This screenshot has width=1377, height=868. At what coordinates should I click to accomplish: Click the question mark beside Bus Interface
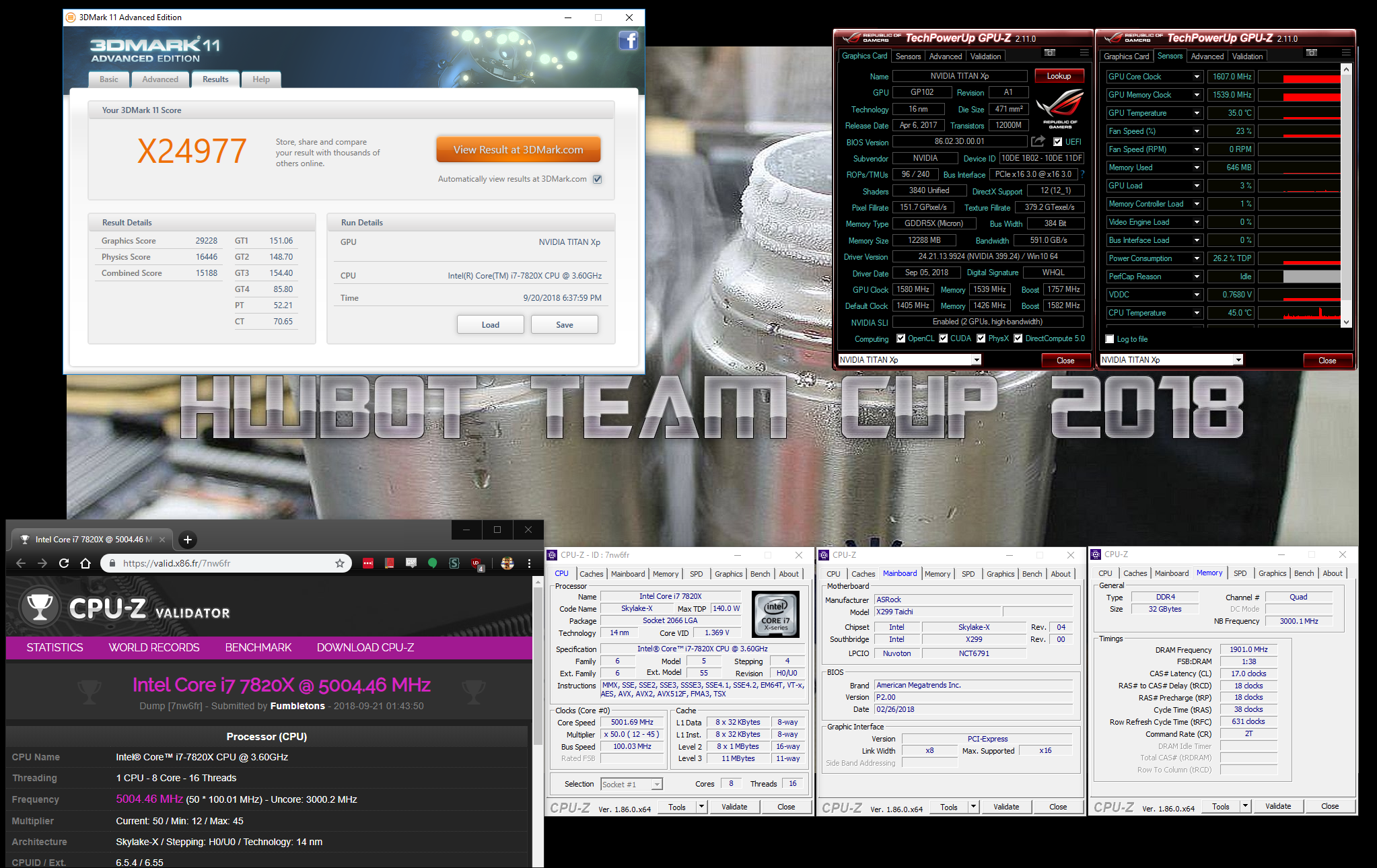(x=1083, y=174)
